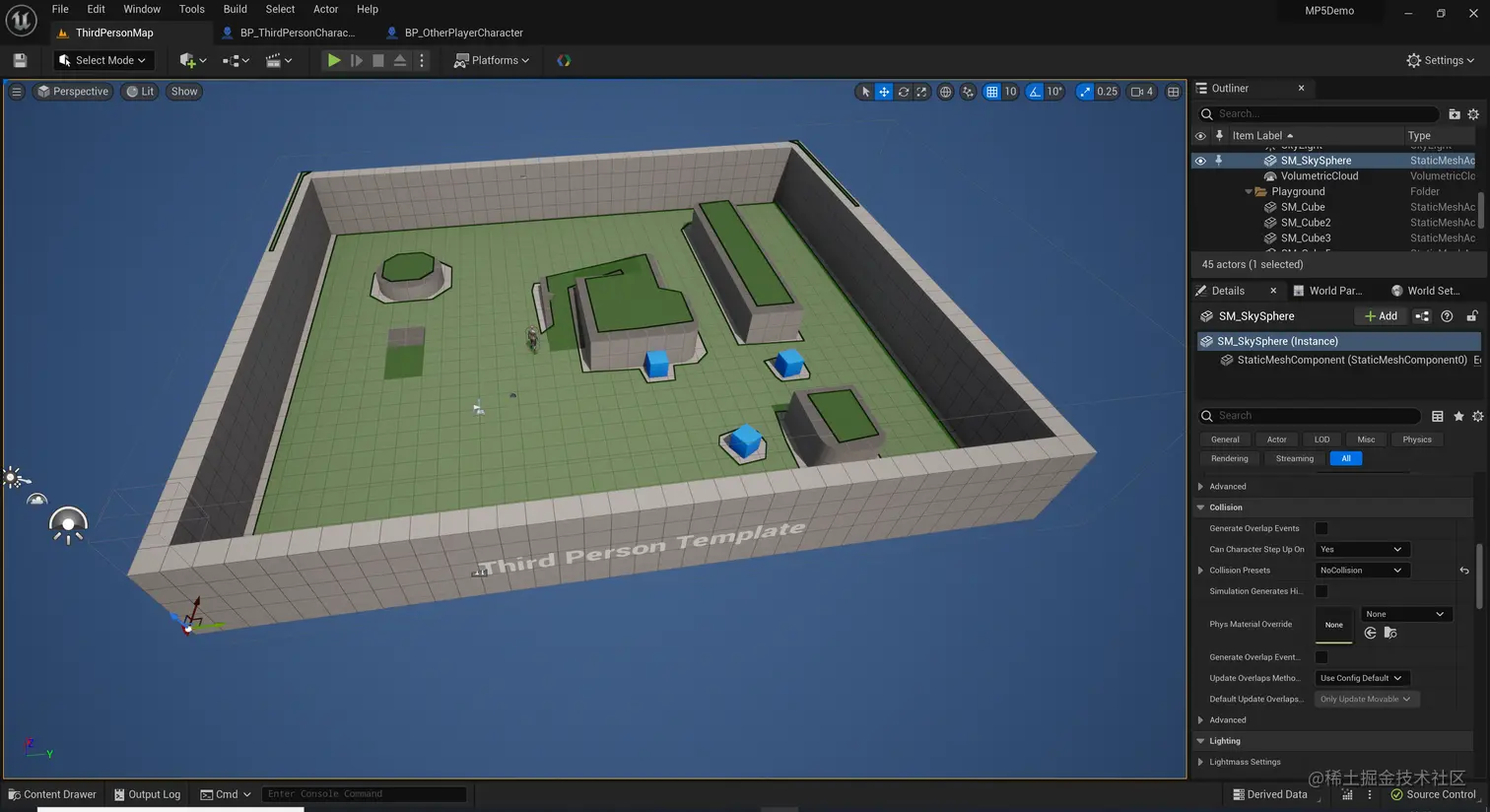Image resolution: width=1490 pixels, height=812 pixels.
Task: Open the Actor menu
Action: [x=325, y=9]
